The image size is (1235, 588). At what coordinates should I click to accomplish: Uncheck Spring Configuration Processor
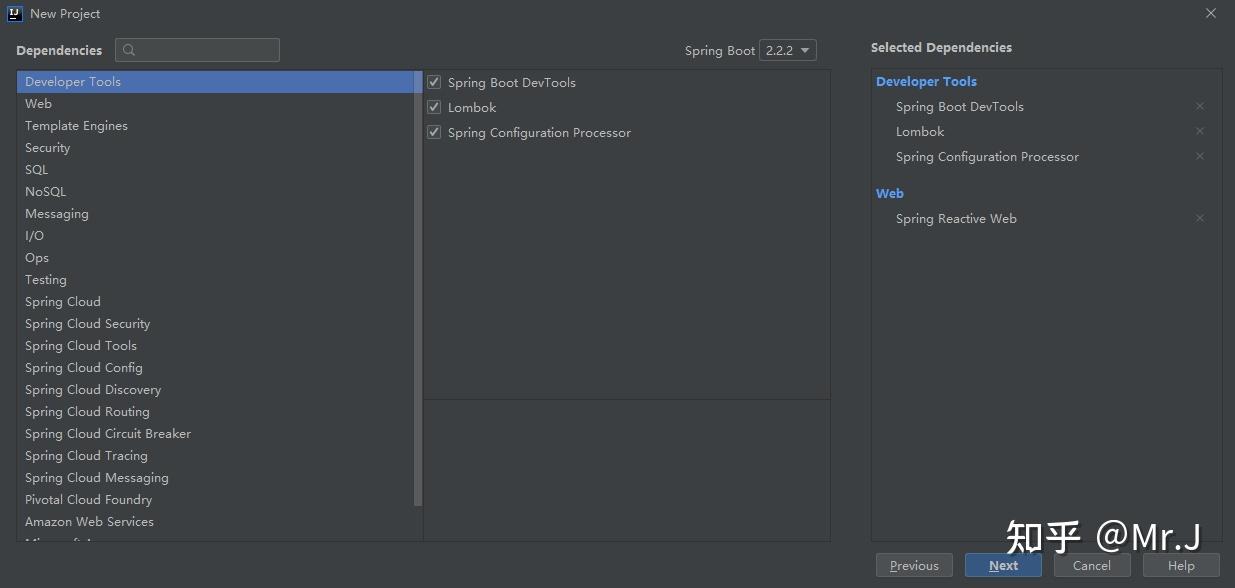coord(434,132)
